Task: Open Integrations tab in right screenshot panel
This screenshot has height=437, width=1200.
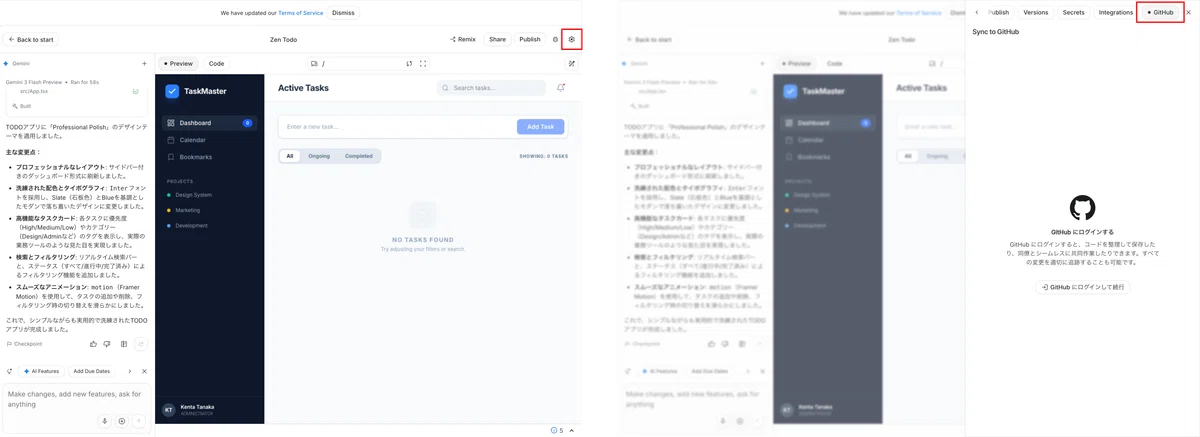Action: pyautogui.click(x=1115, y=12)
